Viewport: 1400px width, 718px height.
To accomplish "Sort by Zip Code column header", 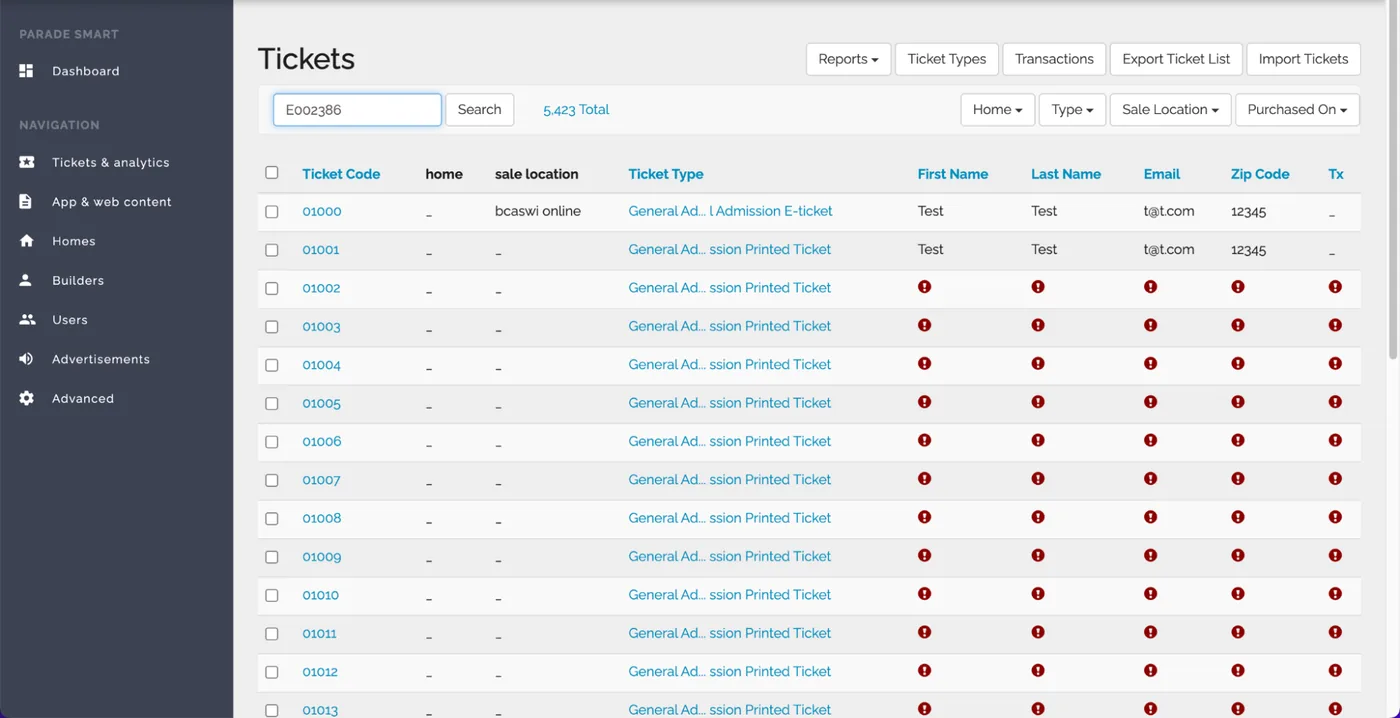I will 1260,174.
